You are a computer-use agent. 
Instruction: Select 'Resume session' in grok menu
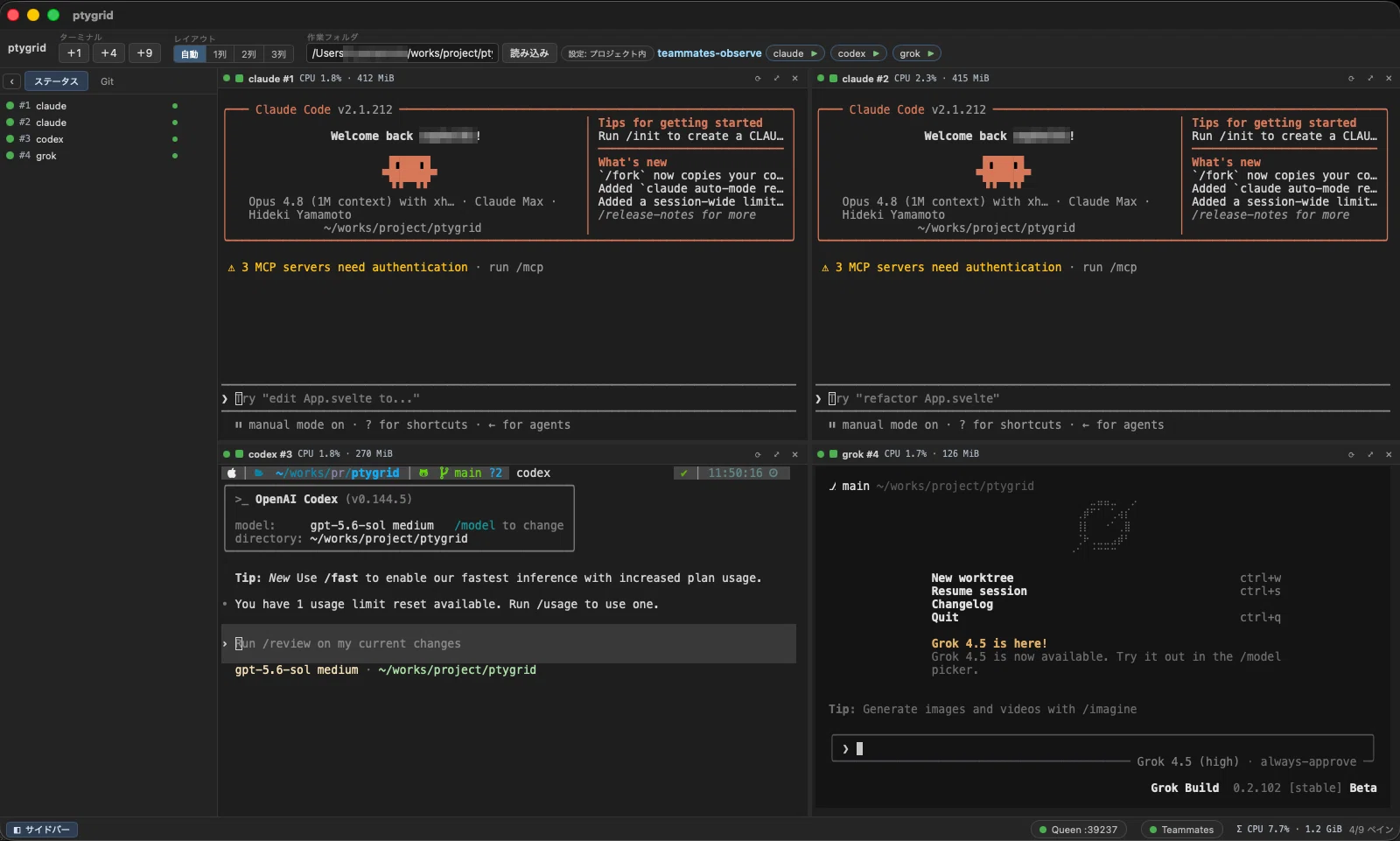pyautogui.click(x=979, y=591)
